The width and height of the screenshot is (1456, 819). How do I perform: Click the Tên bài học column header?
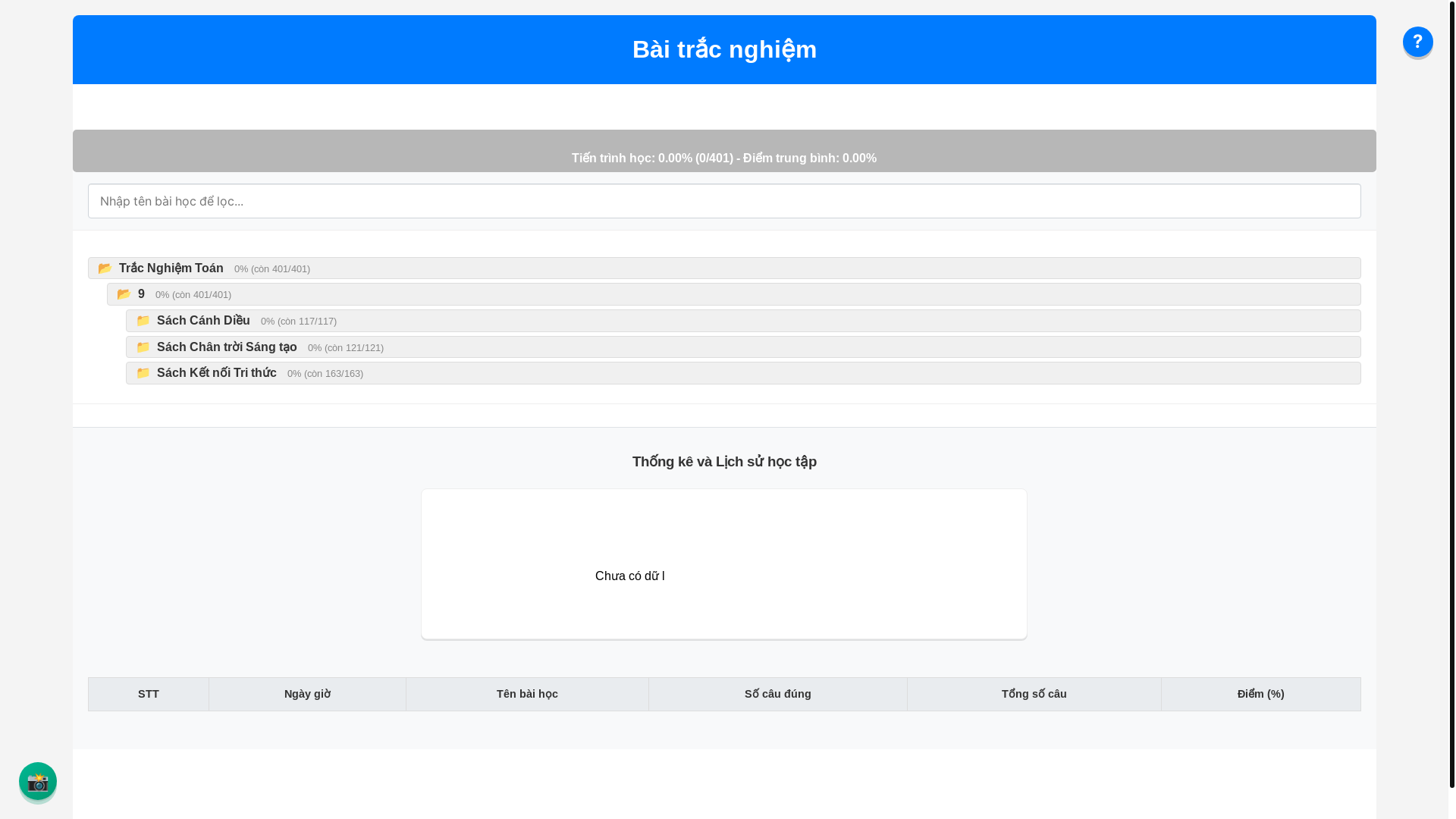pos(527,694)
